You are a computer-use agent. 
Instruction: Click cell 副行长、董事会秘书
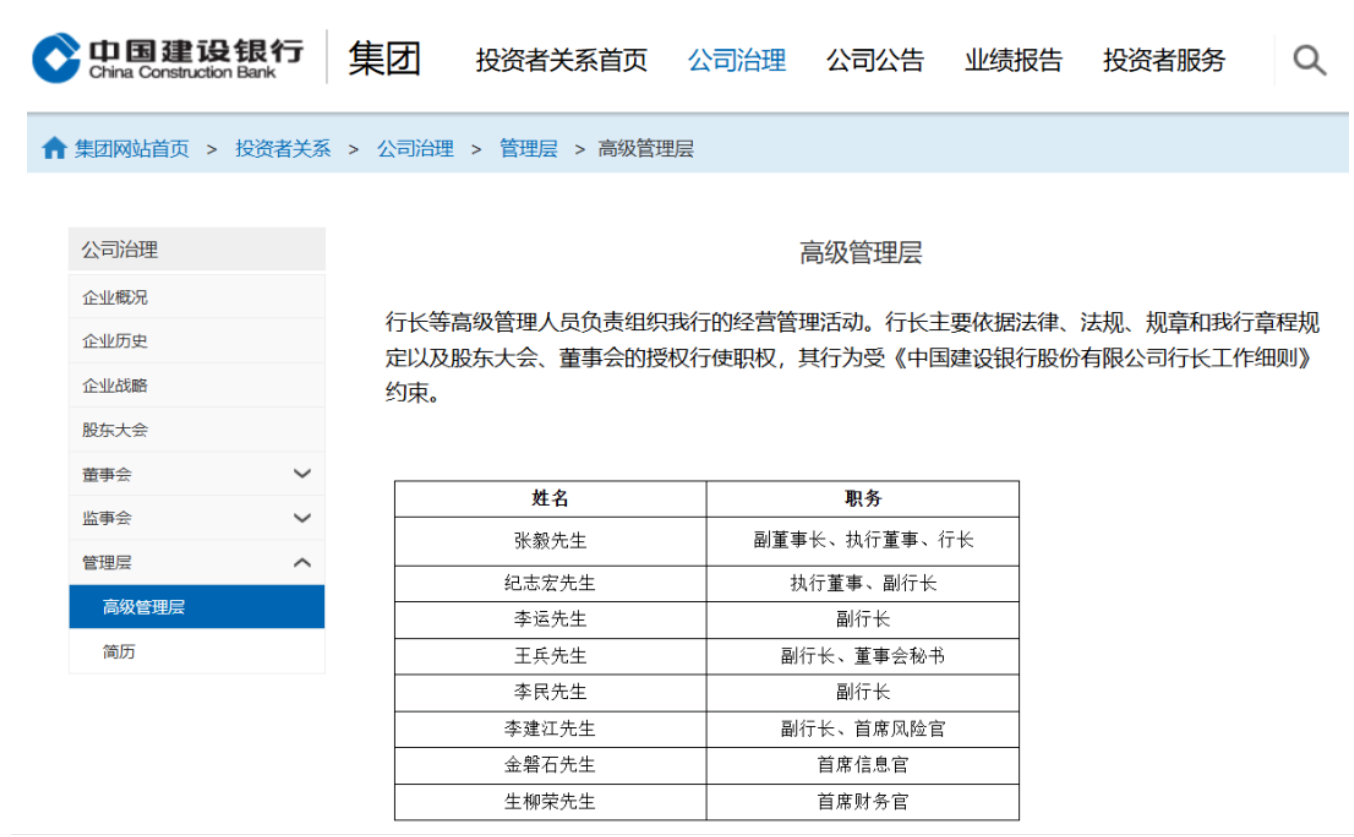[863, 657]
